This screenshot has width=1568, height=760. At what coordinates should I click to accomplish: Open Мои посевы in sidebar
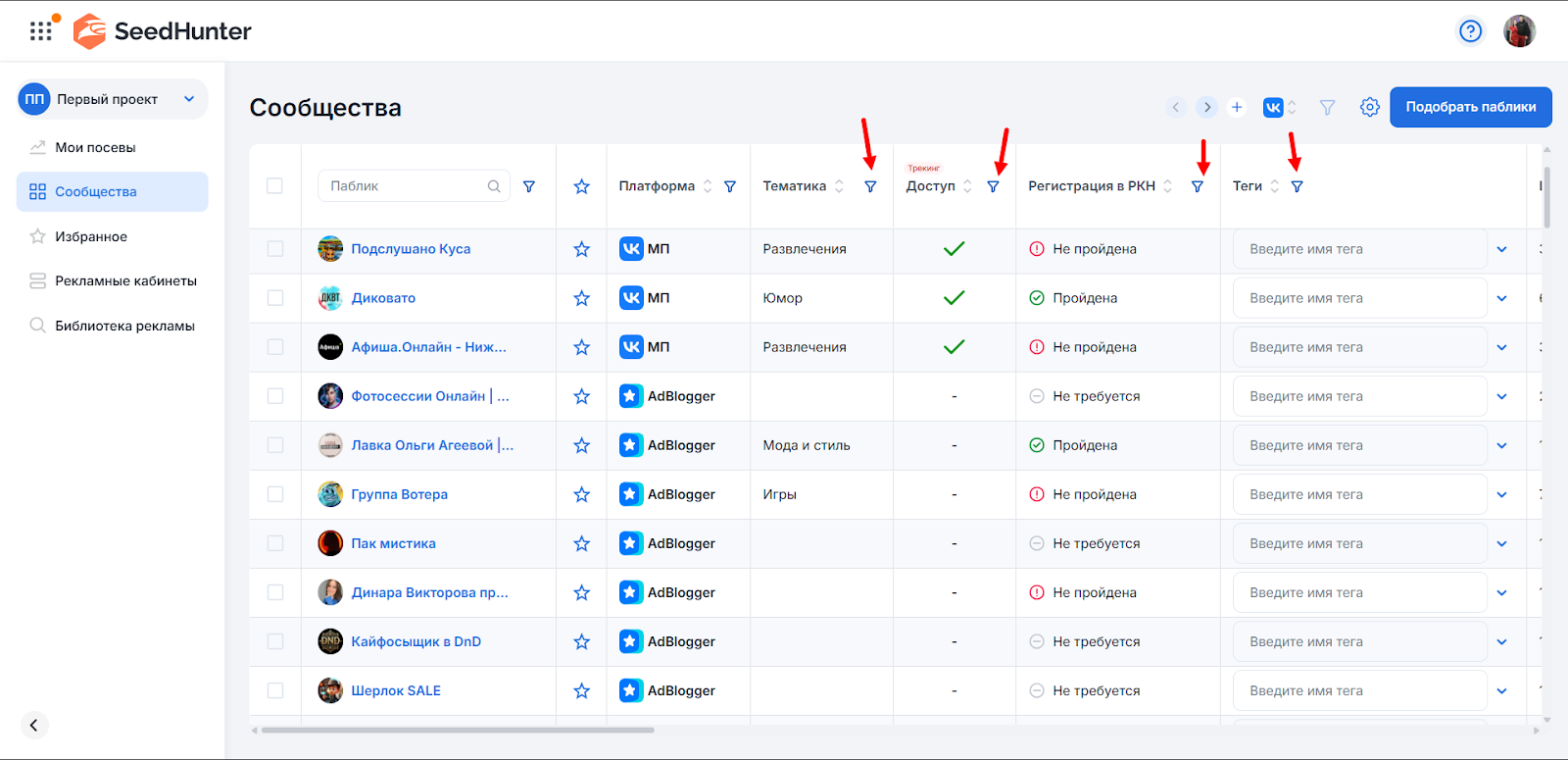95,147
